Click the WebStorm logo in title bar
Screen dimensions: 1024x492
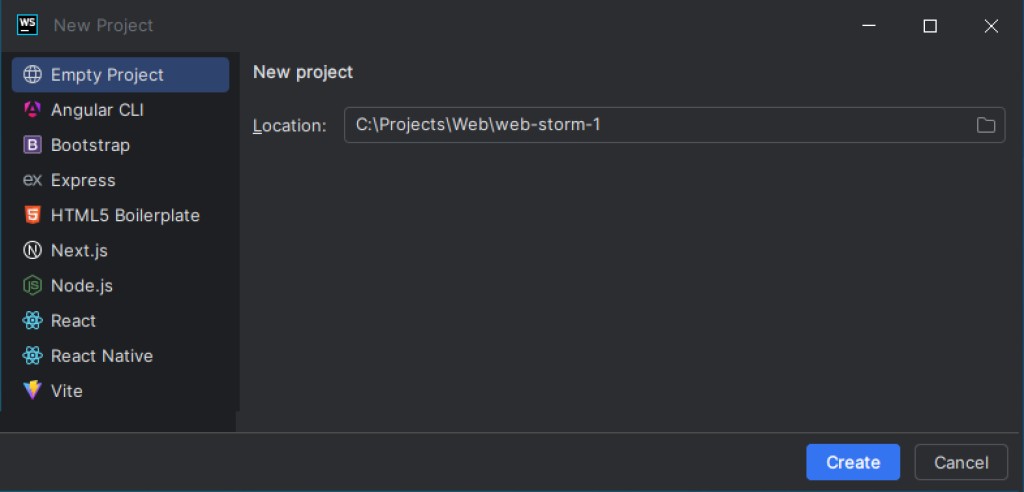(x=27, y=25)
